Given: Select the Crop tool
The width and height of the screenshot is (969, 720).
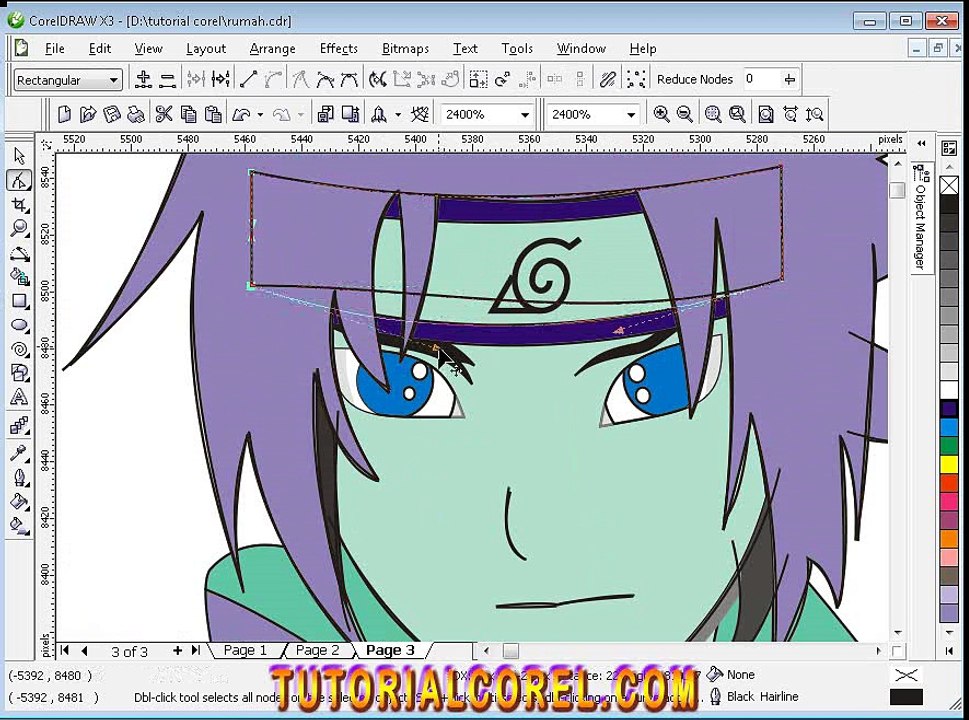Looking at the screenshot, I should [19, 205].
